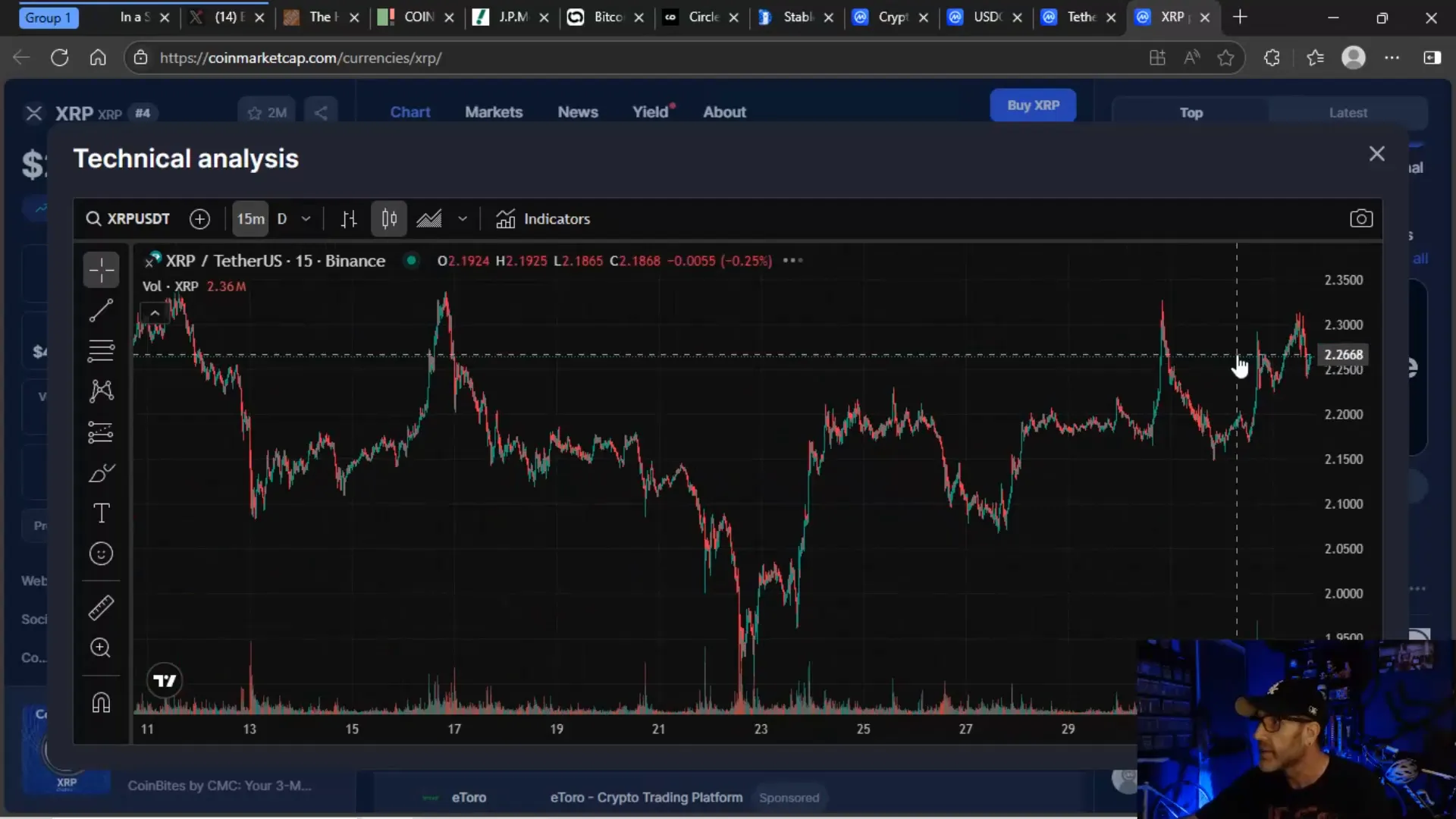
Task: Open the Chart tab
Action: 410,112
